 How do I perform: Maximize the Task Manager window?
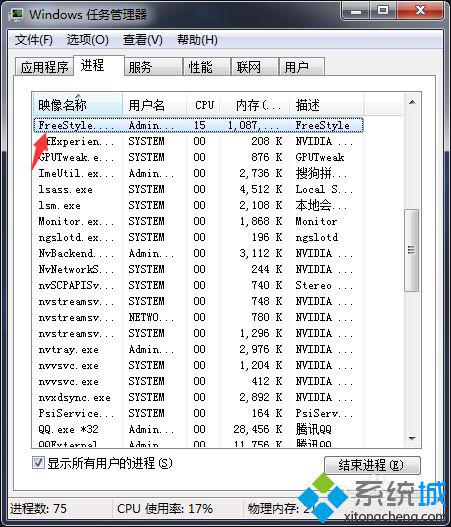pos(383,11)
